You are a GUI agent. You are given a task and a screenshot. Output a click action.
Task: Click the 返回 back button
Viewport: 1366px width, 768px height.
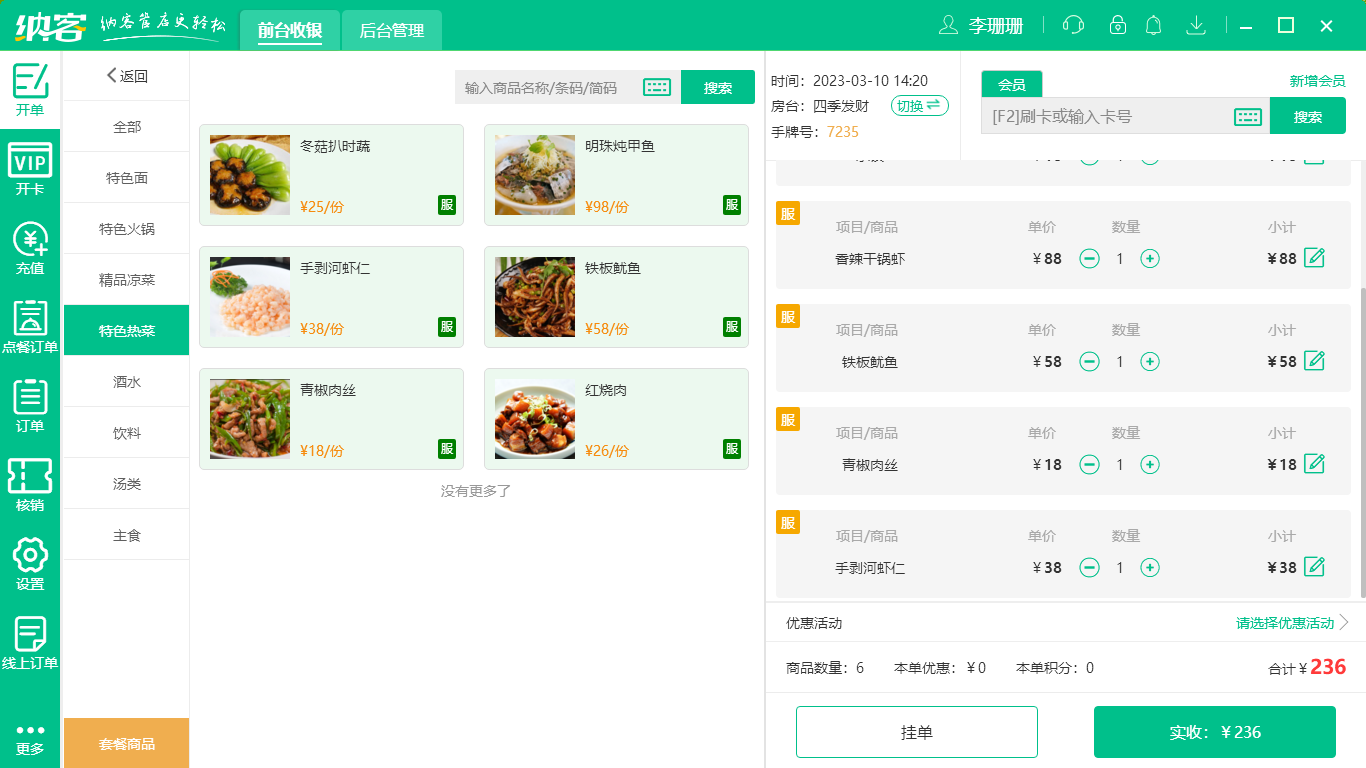[127, 76]
